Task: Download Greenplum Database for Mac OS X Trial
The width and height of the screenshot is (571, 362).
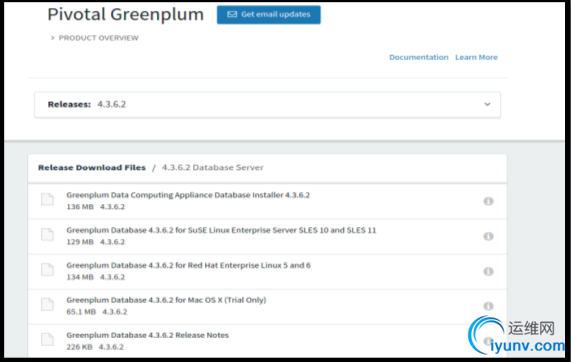Action: [x=166, y=300]
